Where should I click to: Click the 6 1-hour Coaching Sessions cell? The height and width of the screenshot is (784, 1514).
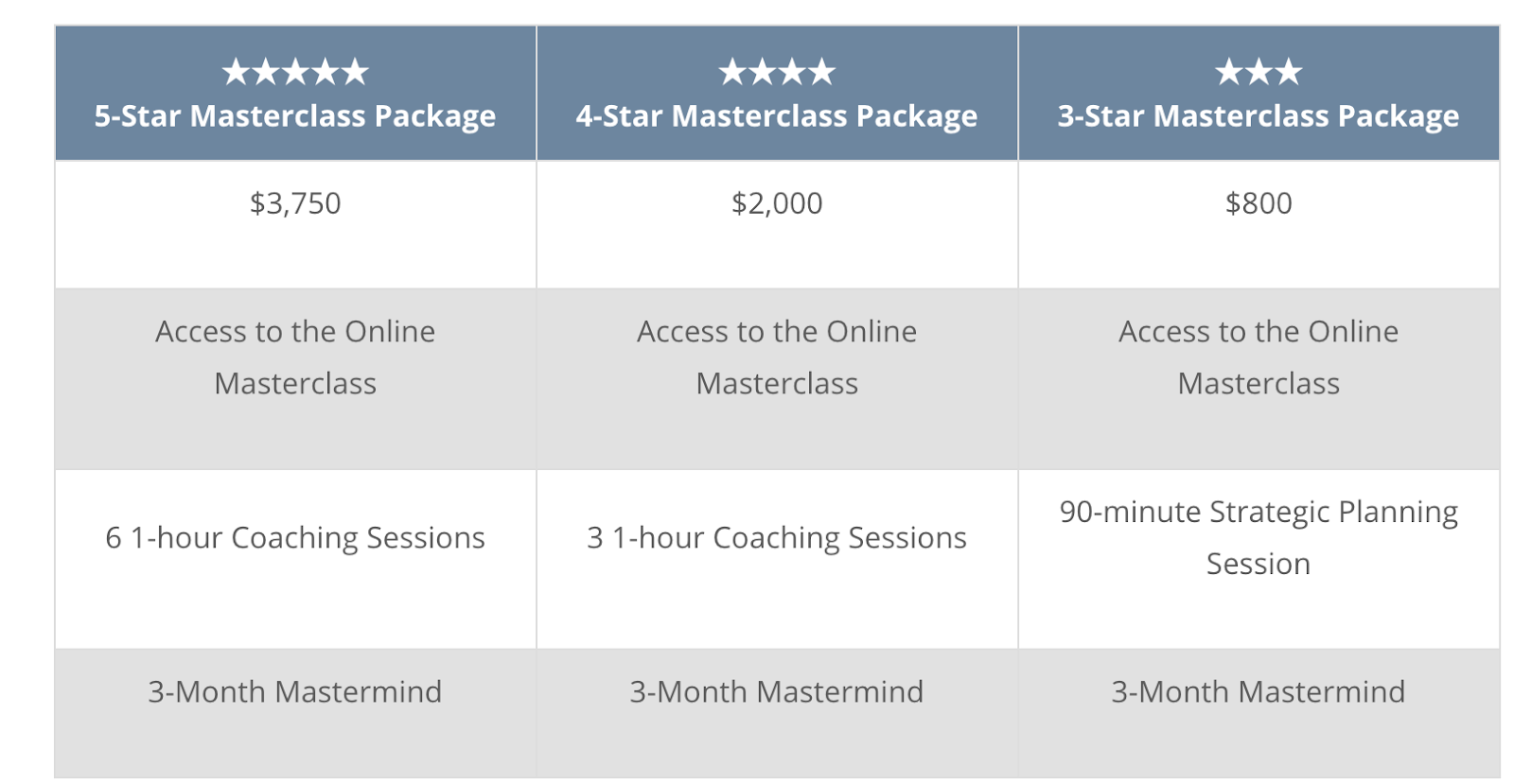pyautogui.click(x=295, y=559)
